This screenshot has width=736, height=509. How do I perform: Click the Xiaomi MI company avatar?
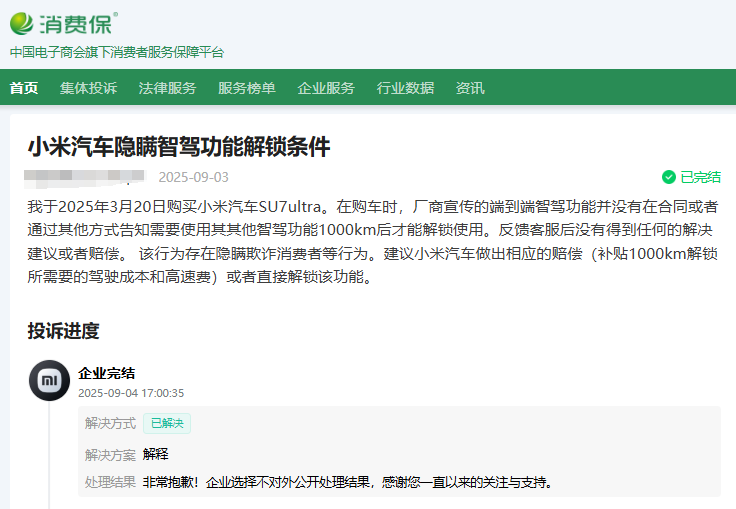tap(49, 380)
